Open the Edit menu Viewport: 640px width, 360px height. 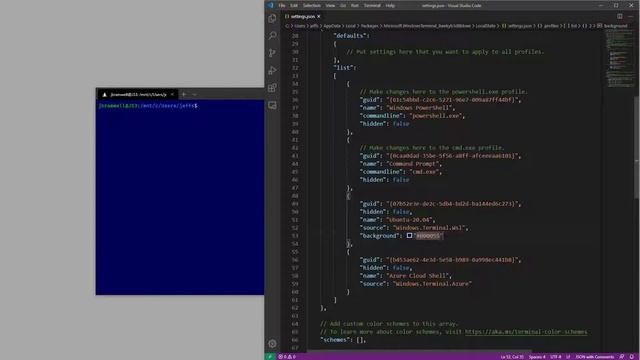(294, 6)
